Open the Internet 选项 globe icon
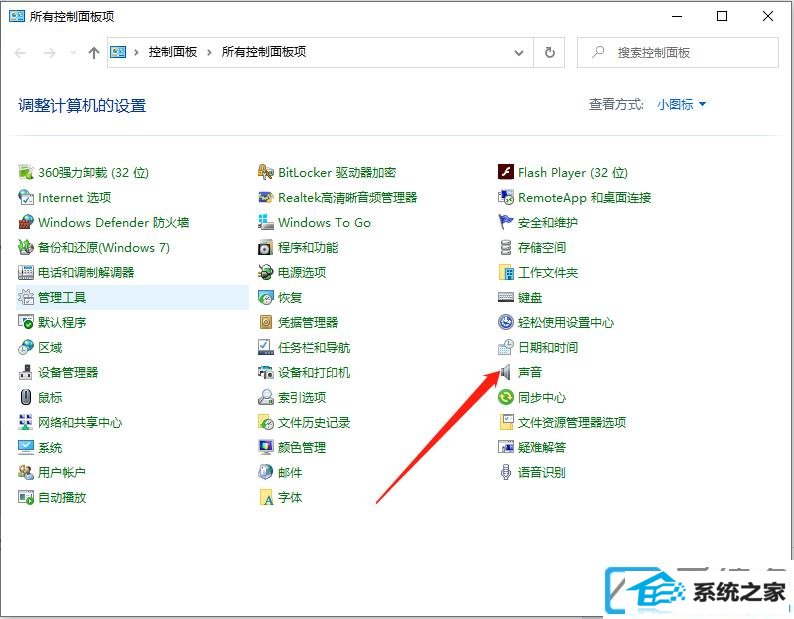 point(25,197)
